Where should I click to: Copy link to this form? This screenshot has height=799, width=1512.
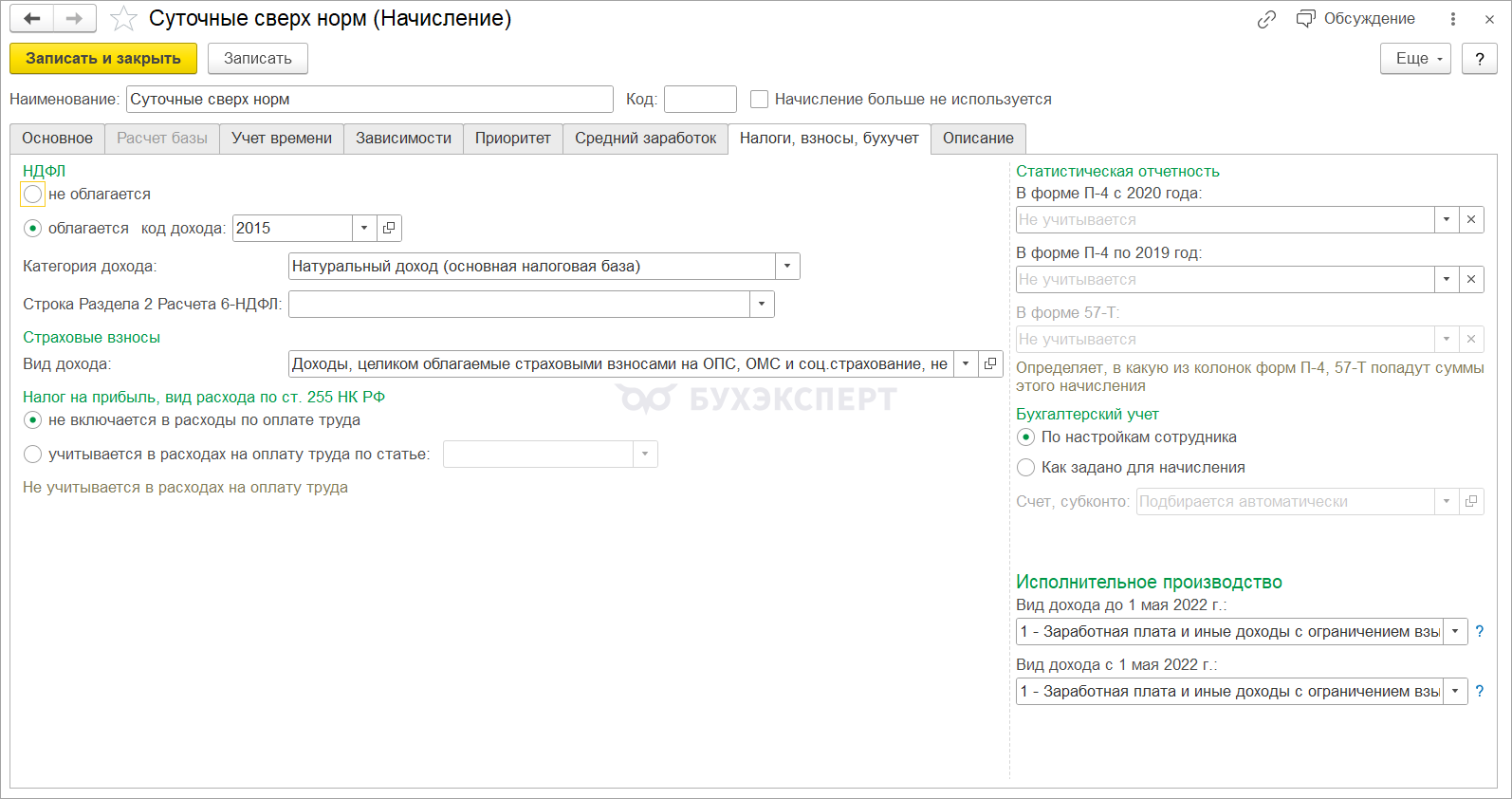tap(1266, 19)
